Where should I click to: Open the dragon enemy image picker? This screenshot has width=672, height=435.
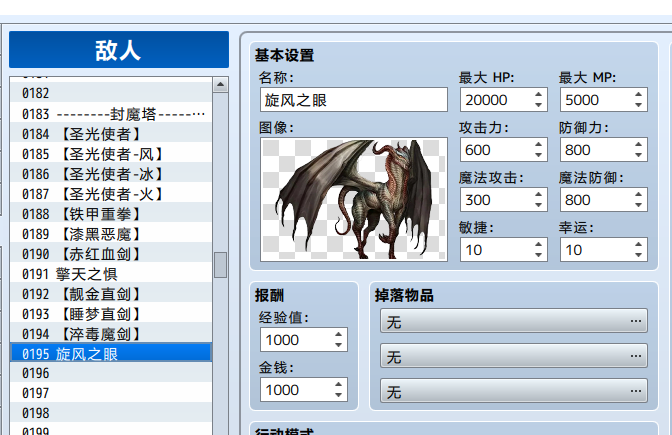[354, 199]
